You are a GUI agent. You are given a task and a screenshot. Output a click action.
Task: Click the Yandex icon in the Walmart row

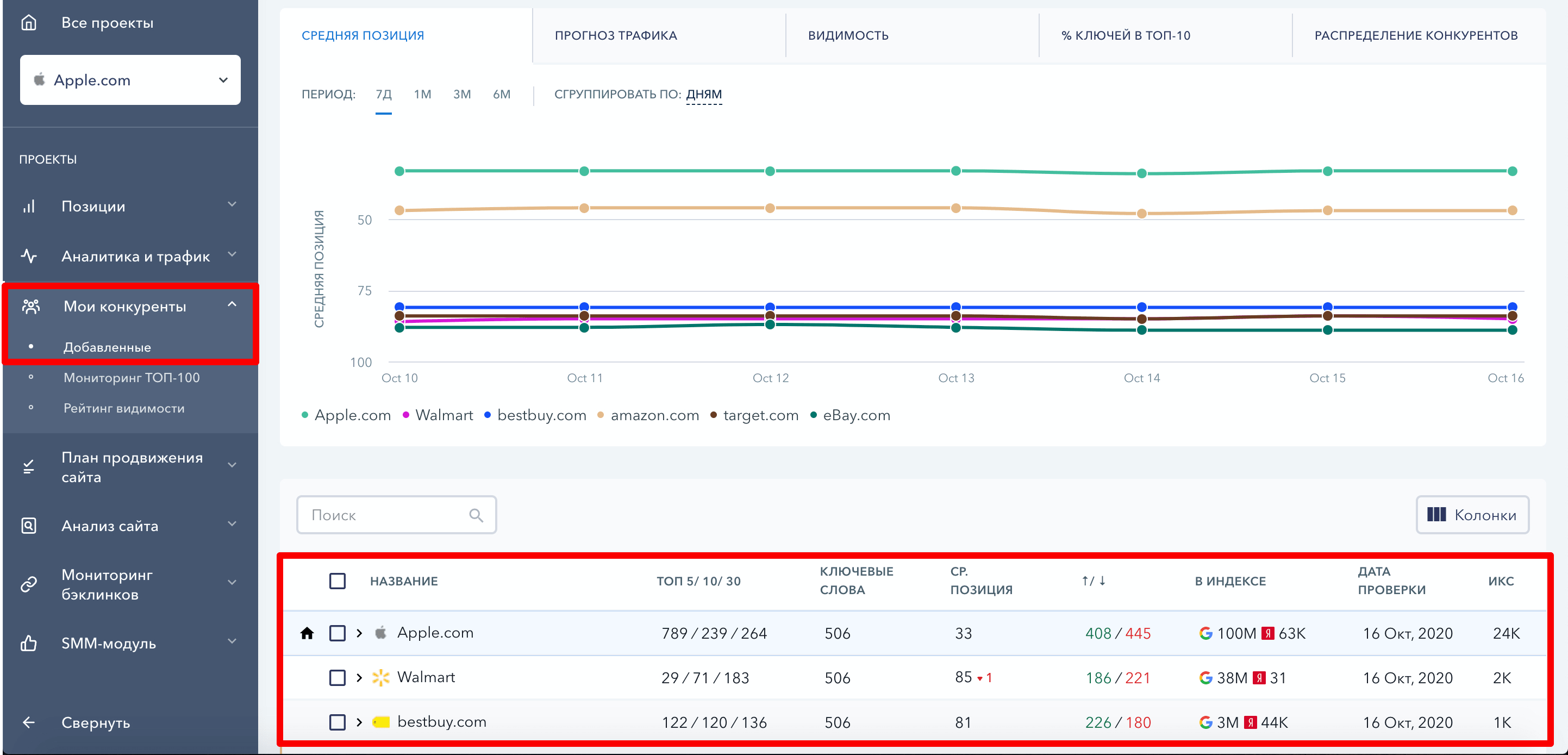(x=1259, y=678)
